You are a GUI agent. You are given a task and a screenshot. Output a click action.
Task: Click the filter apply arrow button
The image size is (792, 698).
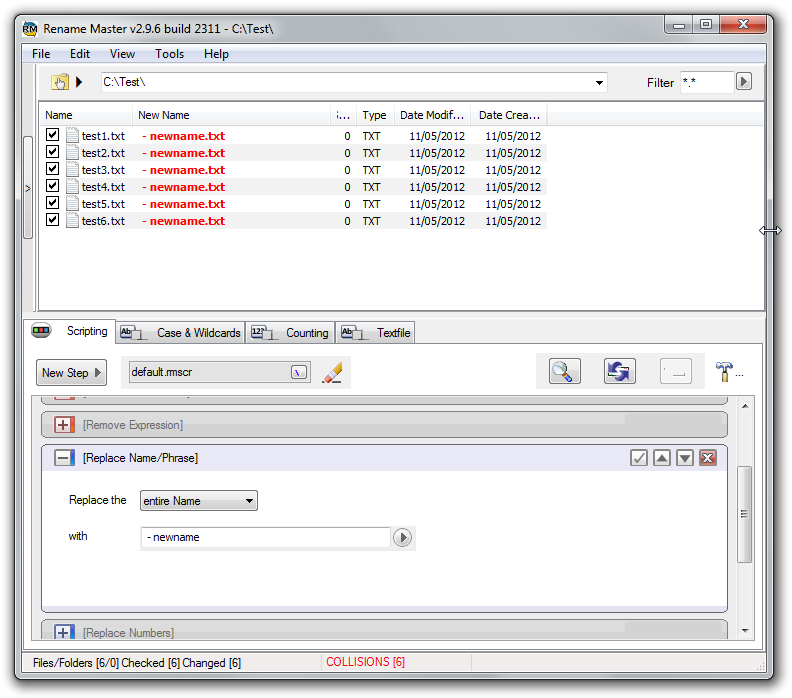click(x=744, y=82)
